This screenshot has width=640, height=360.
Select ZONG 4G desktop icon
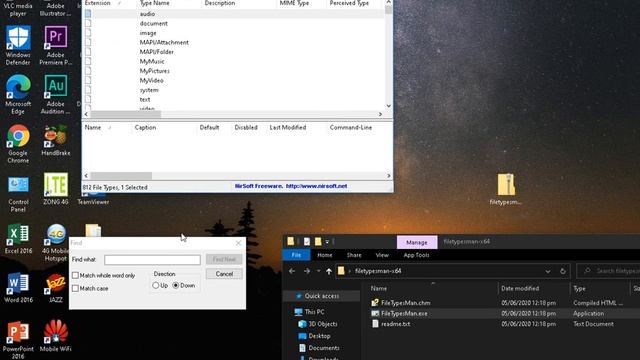coord(56,189)
